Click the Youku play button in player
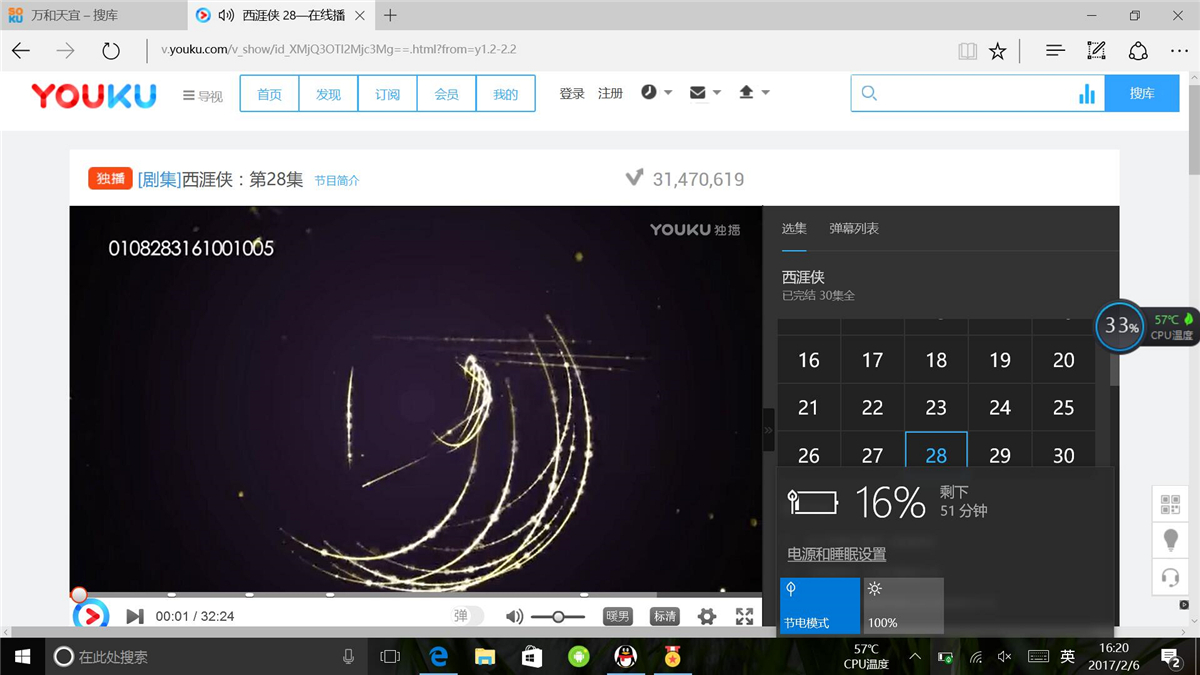 coord(91,616)
